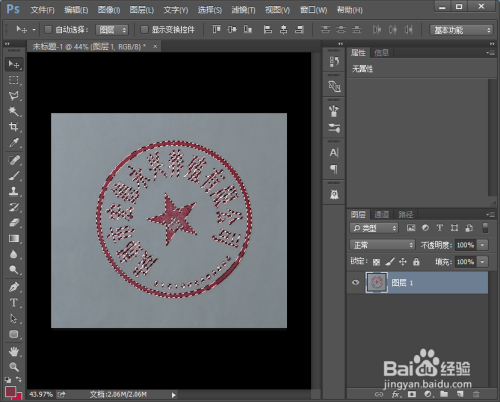Align top edges button

pyautogui.click(x=216, y=30)
